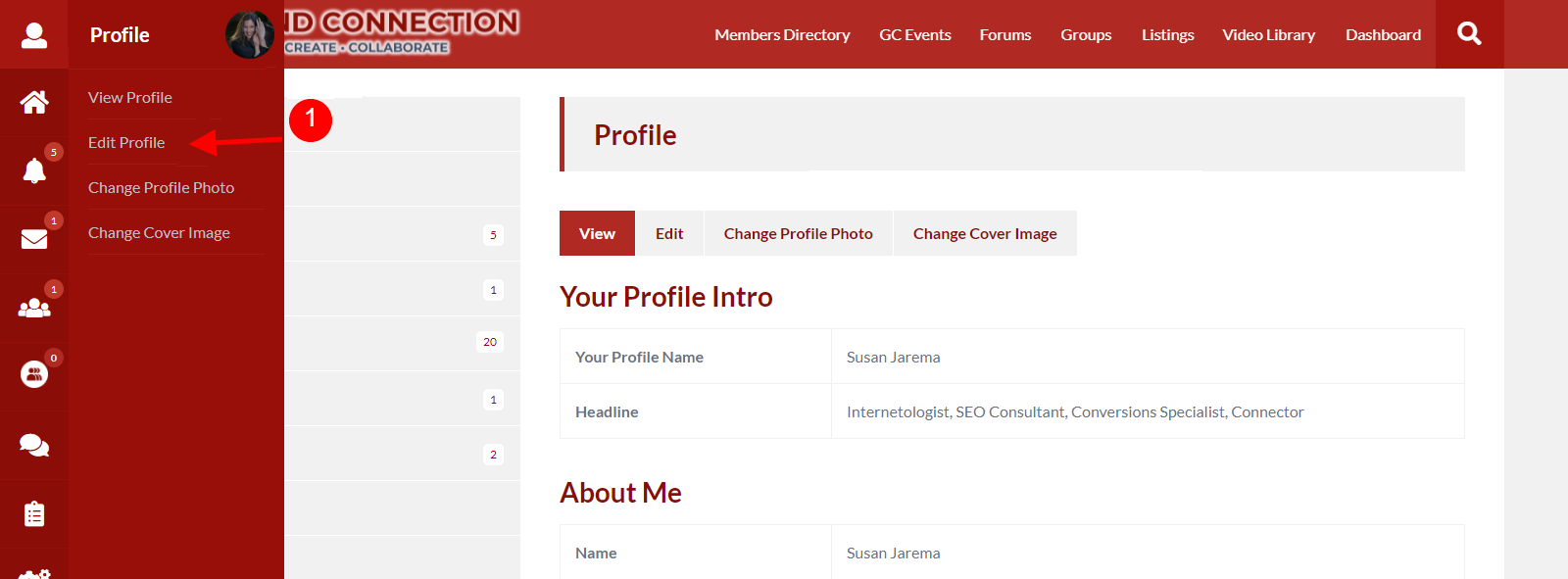Select View Profile in flyout menu
Screen dimensions: 1568x579
tap(130, 97)
